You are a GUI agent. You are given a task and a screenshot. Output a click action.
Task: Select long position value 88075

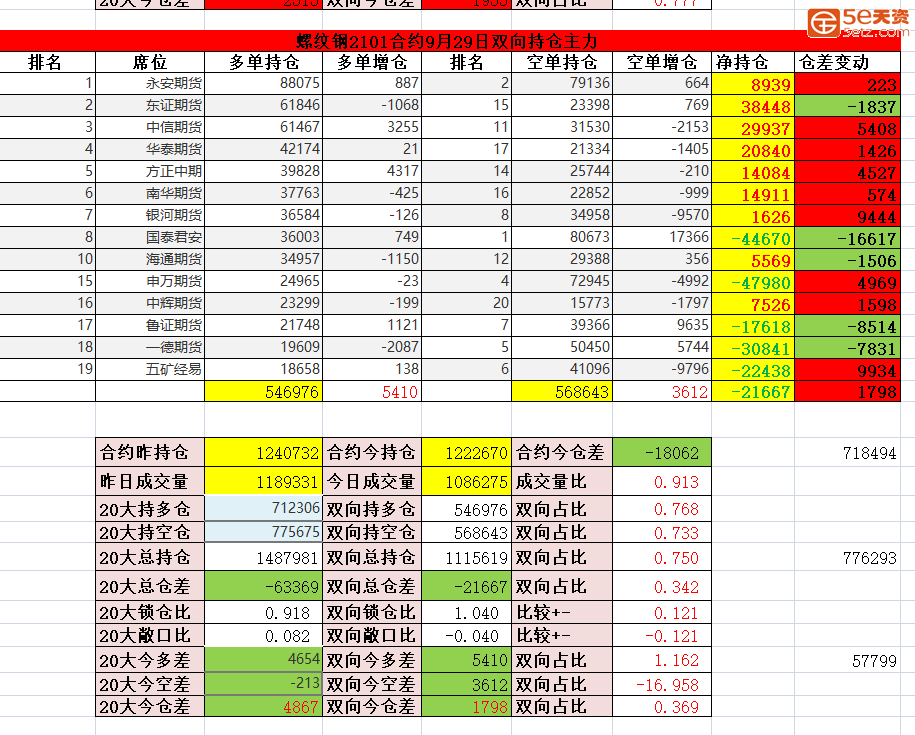(264, 83)
